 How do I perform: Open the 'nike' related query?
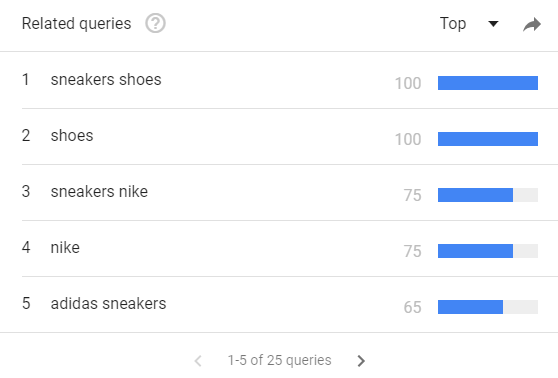(x=65, y=247)
